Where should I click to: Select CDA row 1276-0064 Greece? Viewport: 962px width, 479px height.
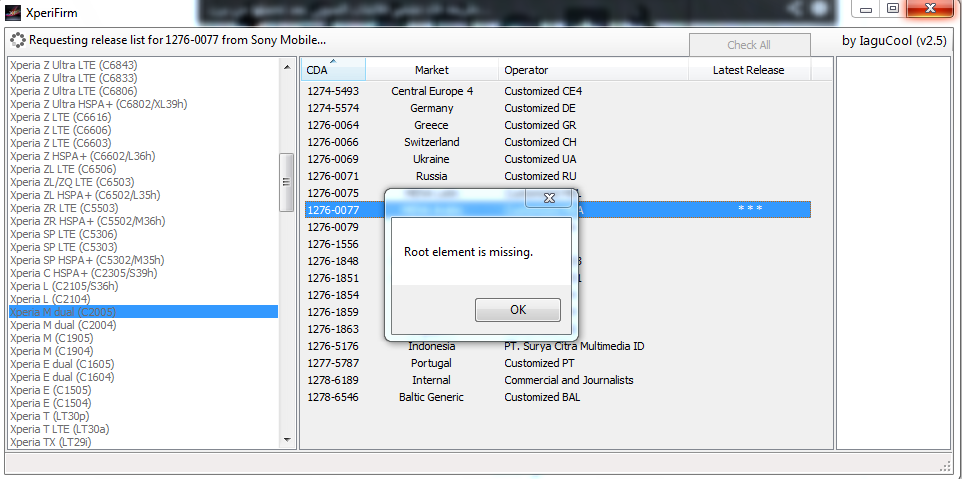coord(558,125)
